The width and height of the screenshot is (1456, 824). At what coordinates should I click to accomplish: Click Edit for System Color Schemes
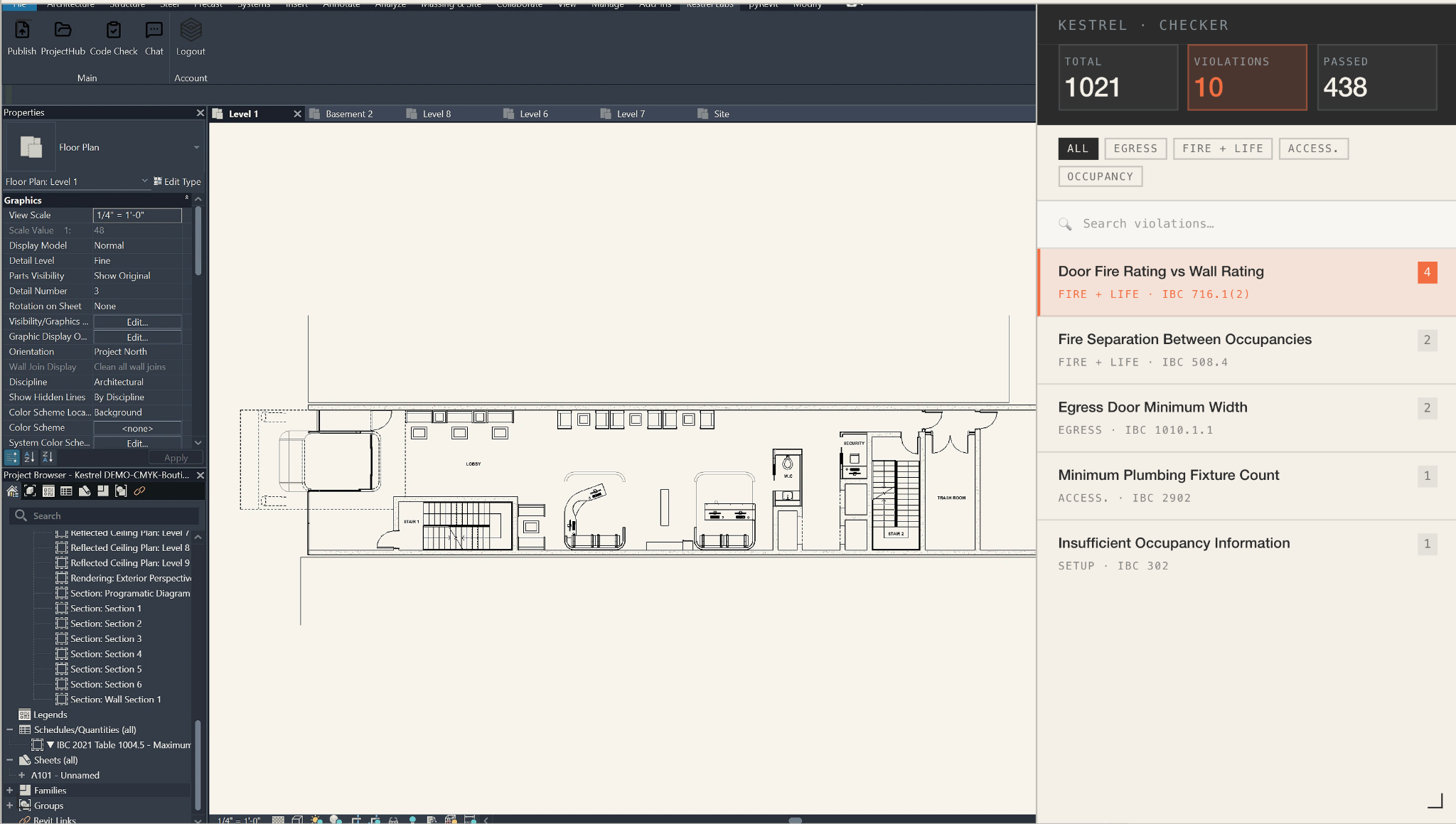coord(137,443)
